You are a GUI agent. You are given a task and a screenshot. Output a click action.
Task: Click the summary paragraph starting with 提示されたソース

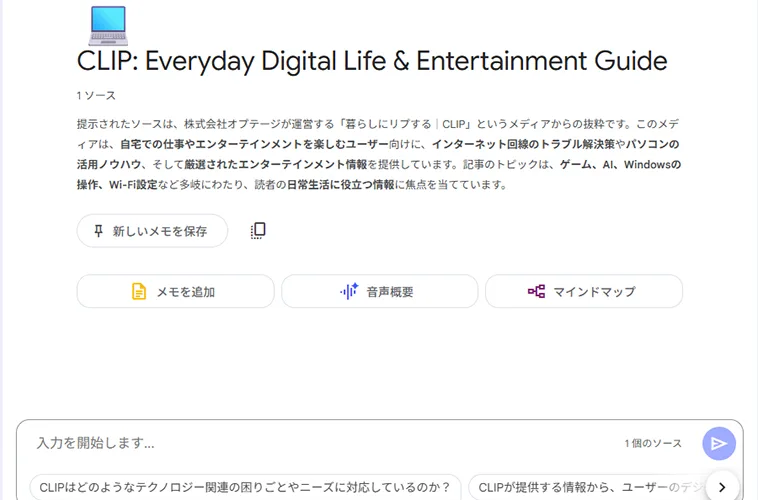[378, 154]
